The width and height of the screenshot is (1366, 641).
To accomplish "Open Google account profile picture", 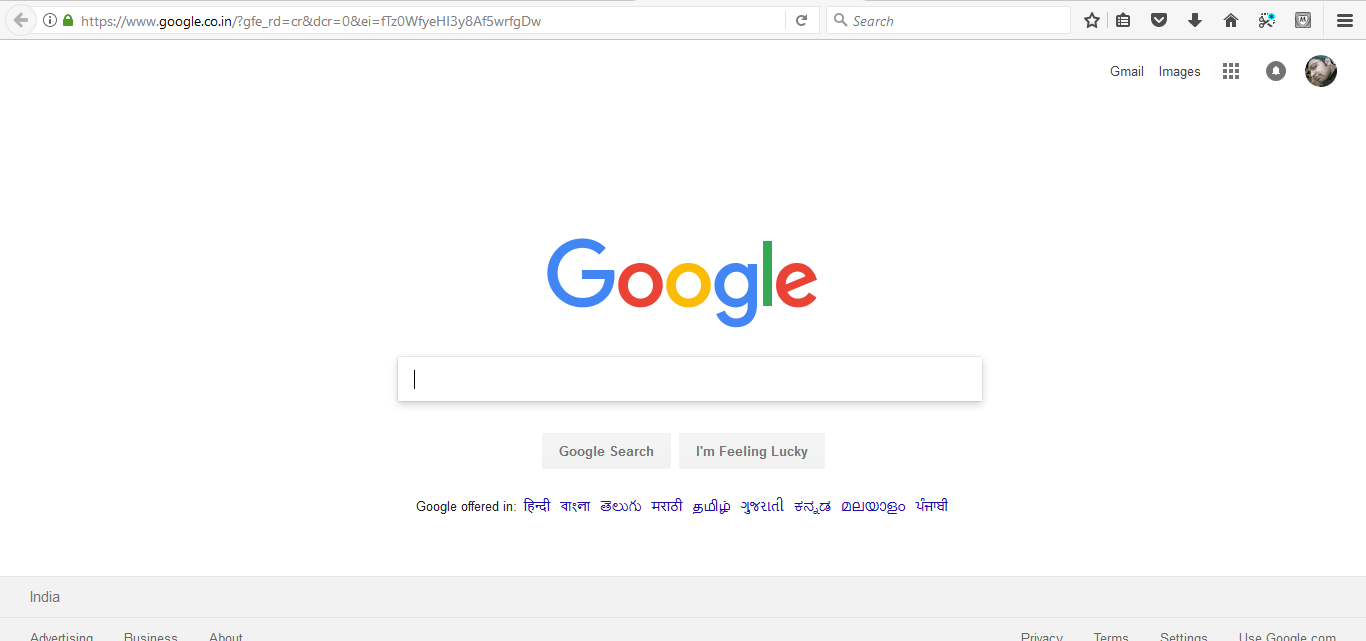I will [1321, 71].
